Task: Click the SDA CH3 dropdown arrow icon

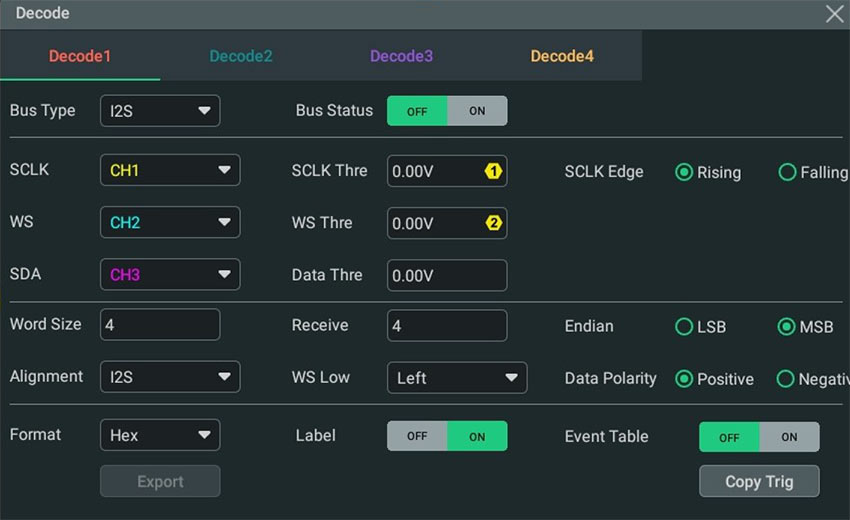Action: pos(224,274)
